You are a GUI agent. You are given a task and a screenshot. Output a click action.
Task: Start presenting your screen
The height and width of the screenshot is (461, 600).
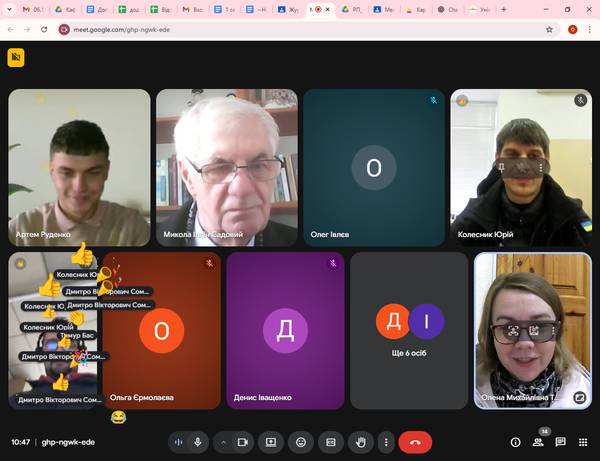[x=270, y=441]
